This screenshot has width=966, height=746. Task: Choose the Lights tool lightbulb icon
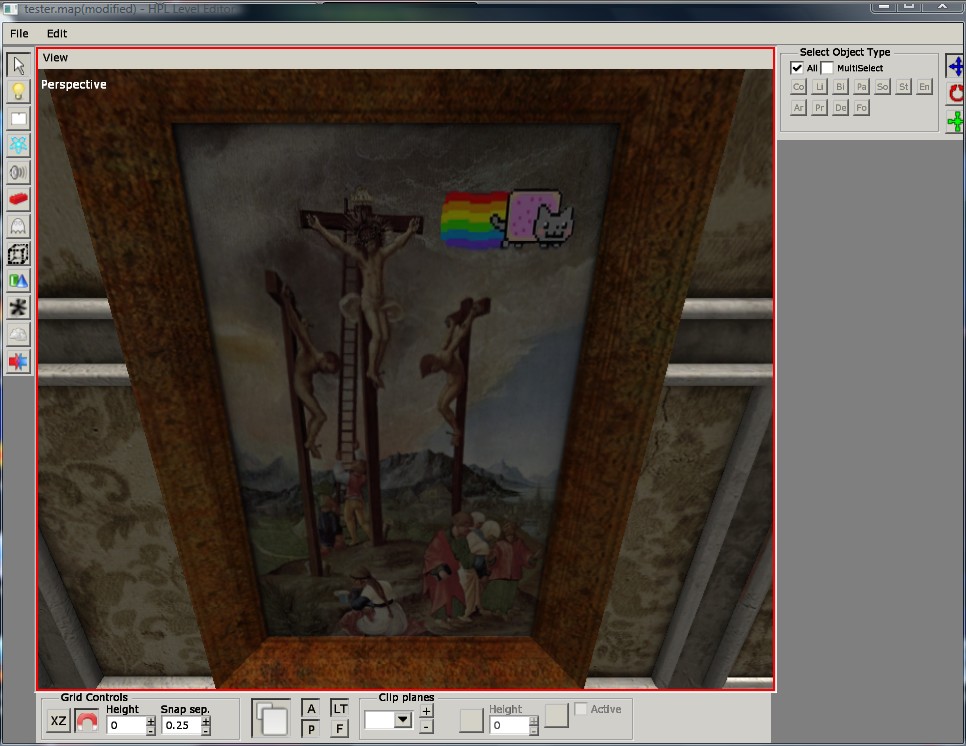(x=18, y=92)
